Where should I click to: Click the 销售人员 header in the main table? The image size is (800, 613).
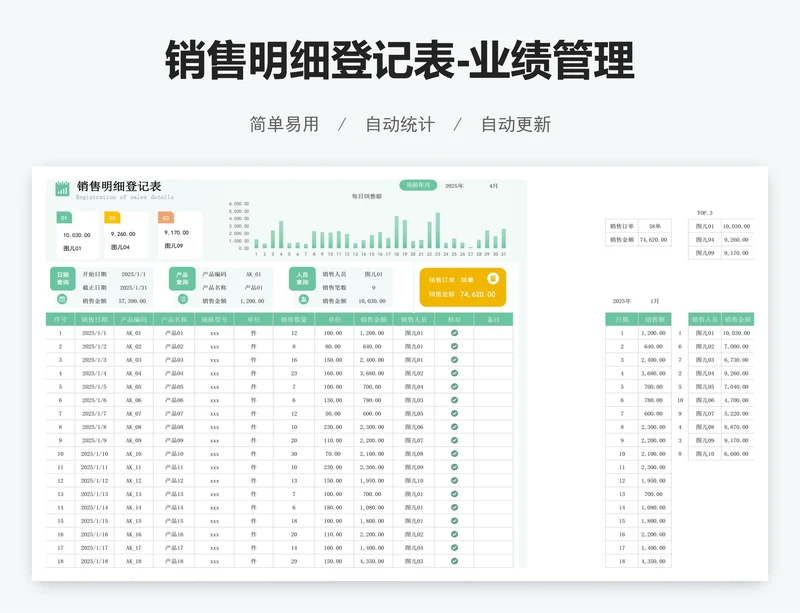tap(414, 320)
